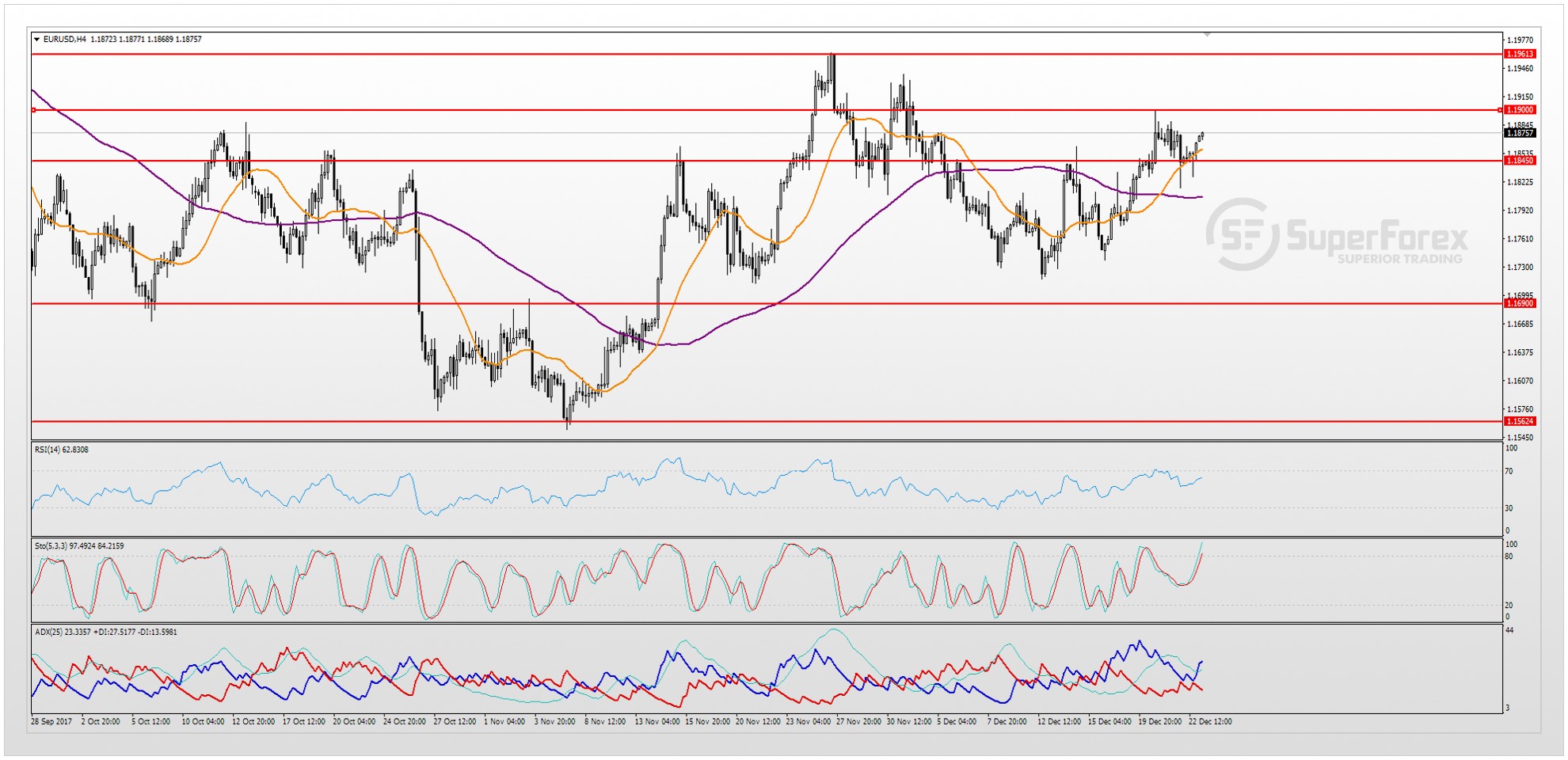Click the black current price tag 1.18757
1568x760 pixels.
(x=1520, y=133)
